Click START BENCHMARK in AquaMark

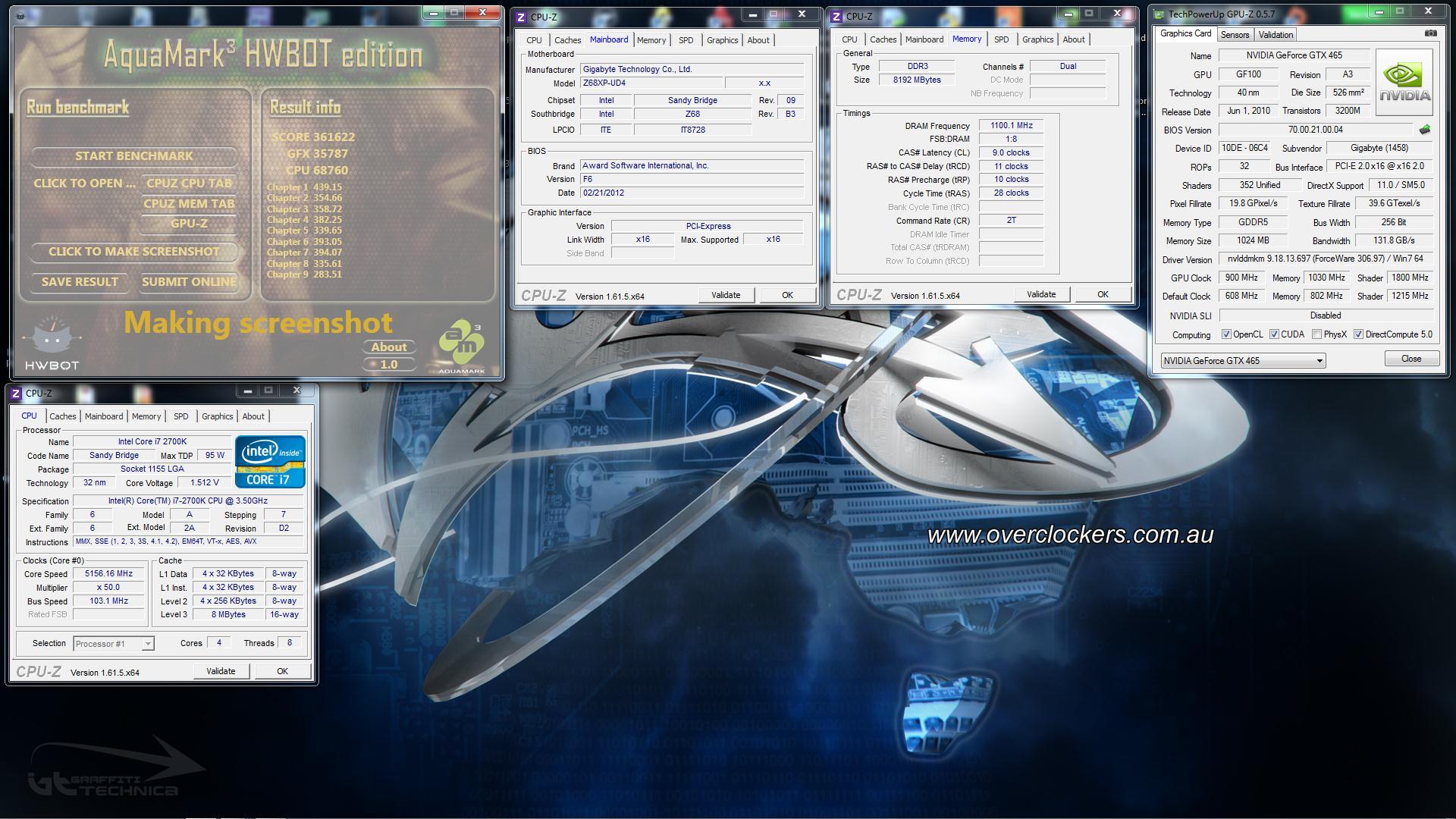tap(134, 156)
